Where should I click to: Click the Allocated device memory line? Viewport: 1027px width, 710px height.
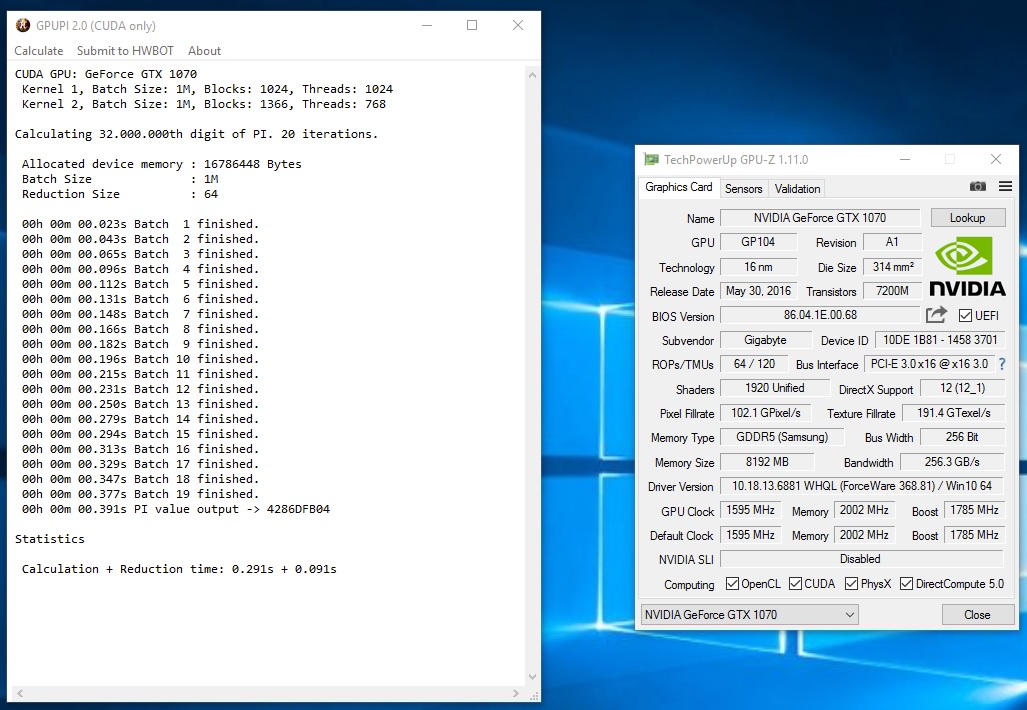tap(162, 164)
